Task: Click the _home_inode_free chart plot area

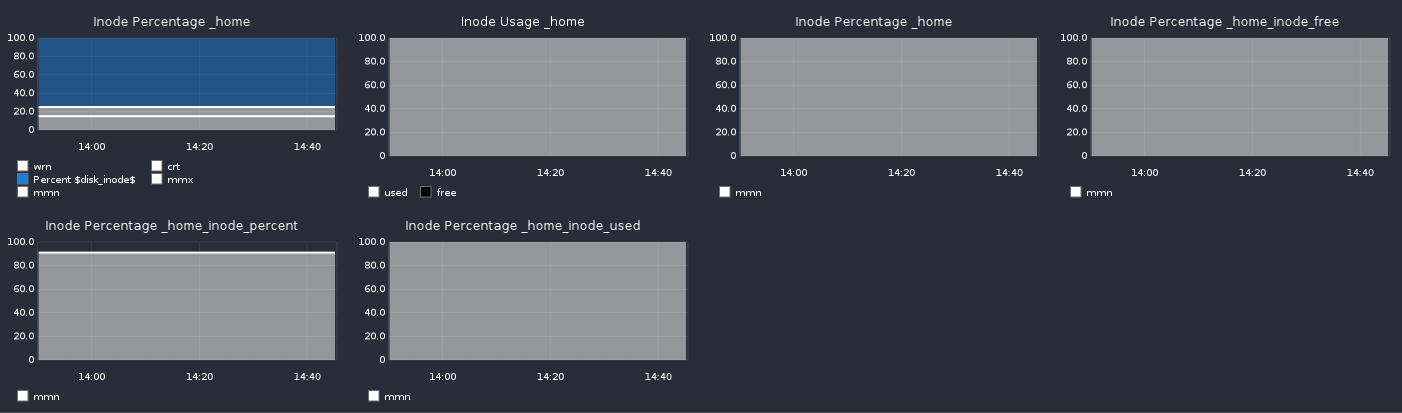Action: pos(1240,97)
